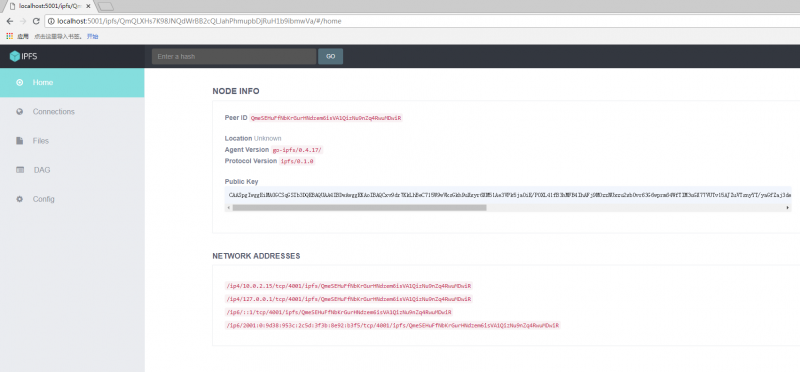This screenshot has width=800, height=372.
Task: Click the 'go-ipfs/0.4.17/' agent version value
Action: 296,150
